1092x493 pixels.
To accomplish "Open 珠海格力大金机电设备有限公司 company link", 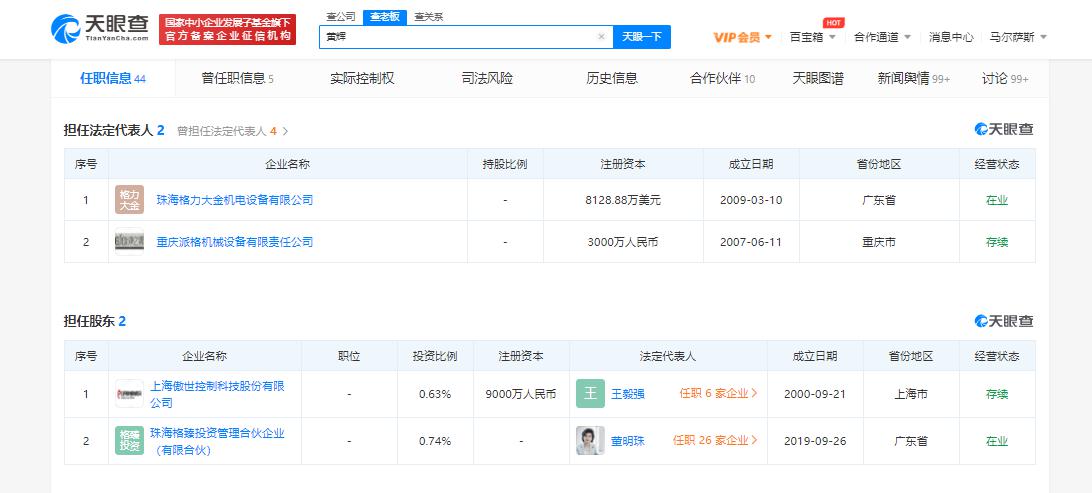I will pos(235,200).
